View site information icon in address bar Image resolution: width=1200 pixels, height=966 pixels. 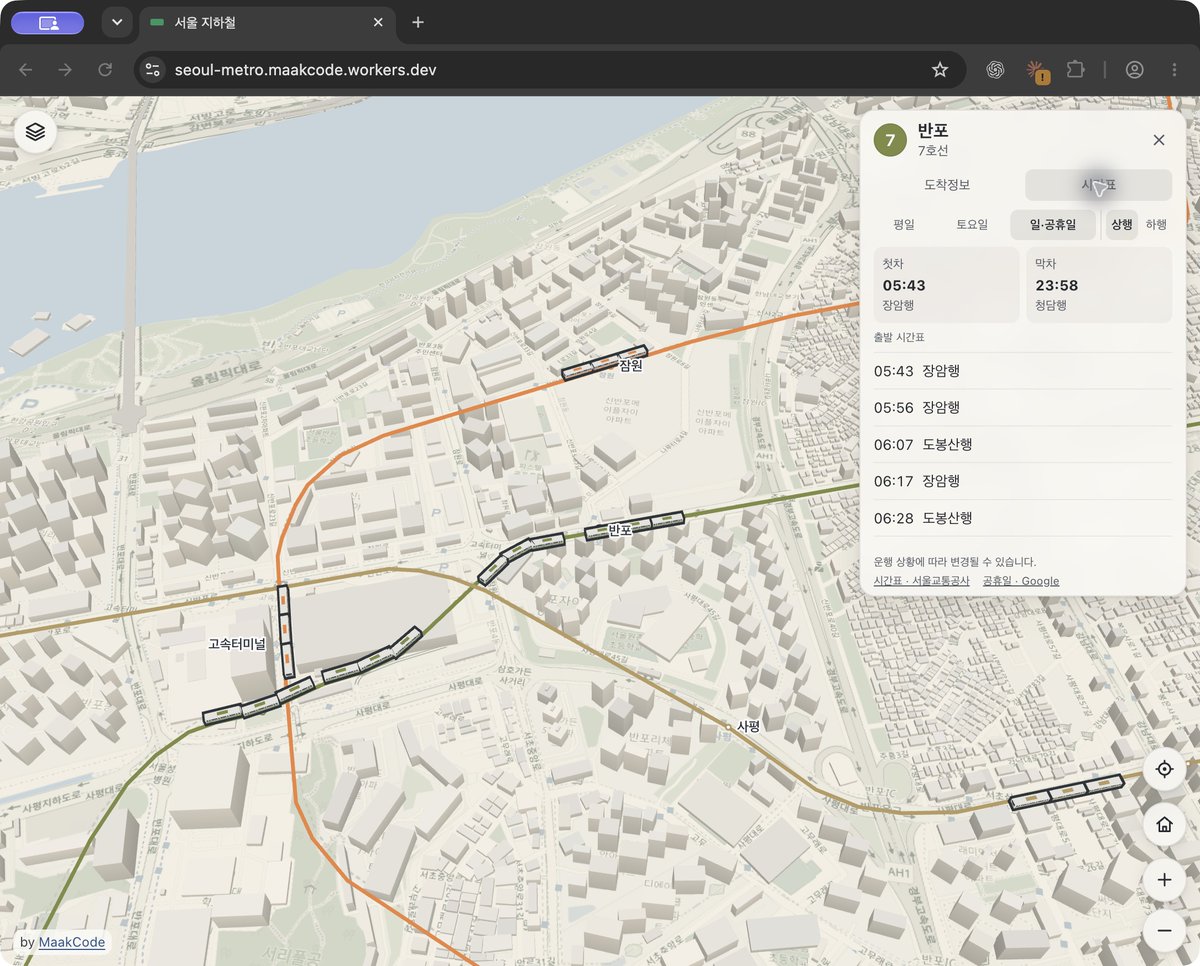point(153,70)
